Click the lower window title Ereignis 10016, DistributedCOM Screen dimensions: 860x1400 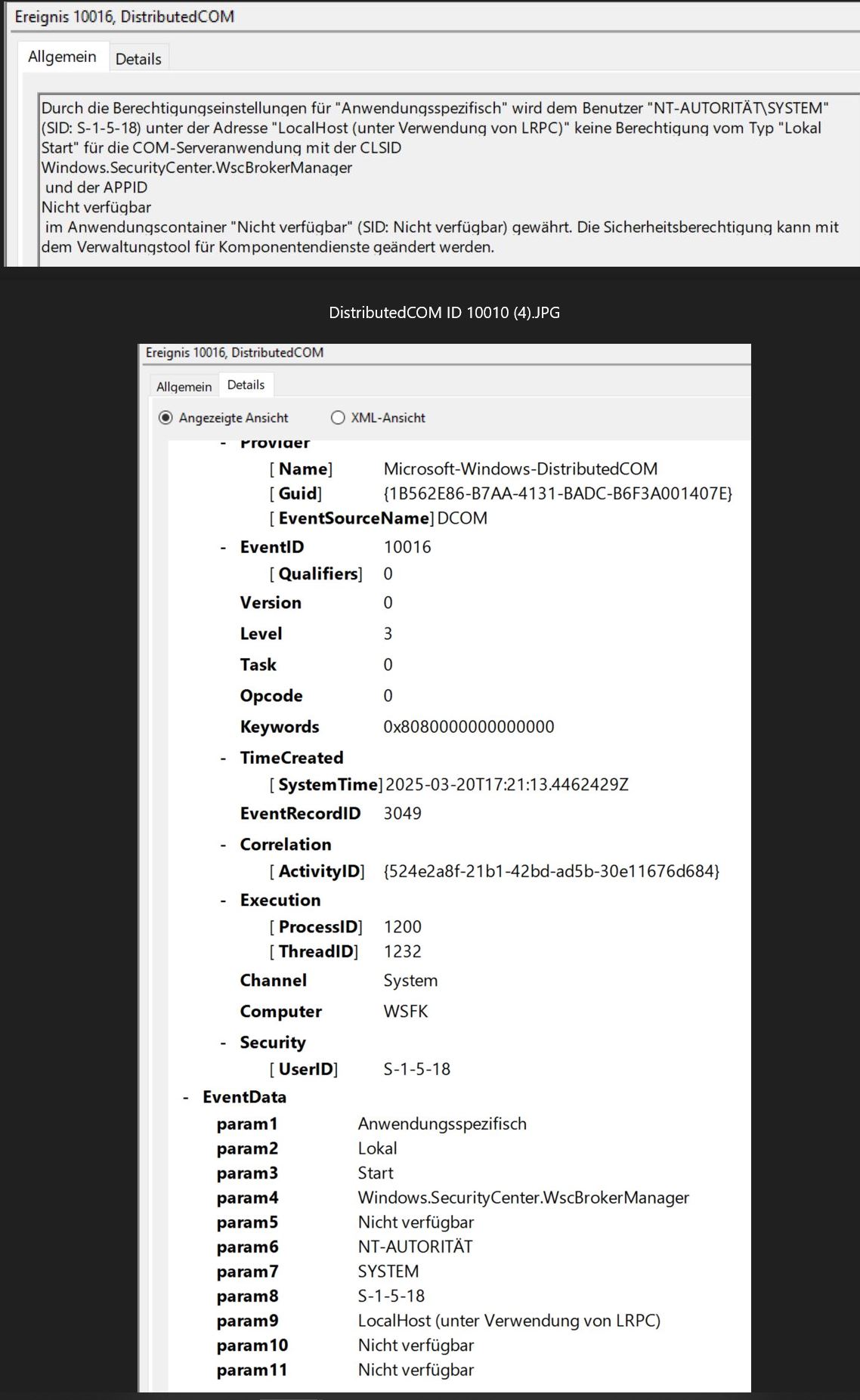tap(234, 353)
